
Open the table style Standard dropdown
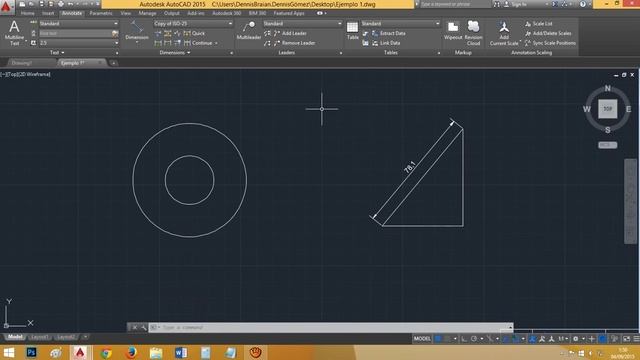coord(400,24)
